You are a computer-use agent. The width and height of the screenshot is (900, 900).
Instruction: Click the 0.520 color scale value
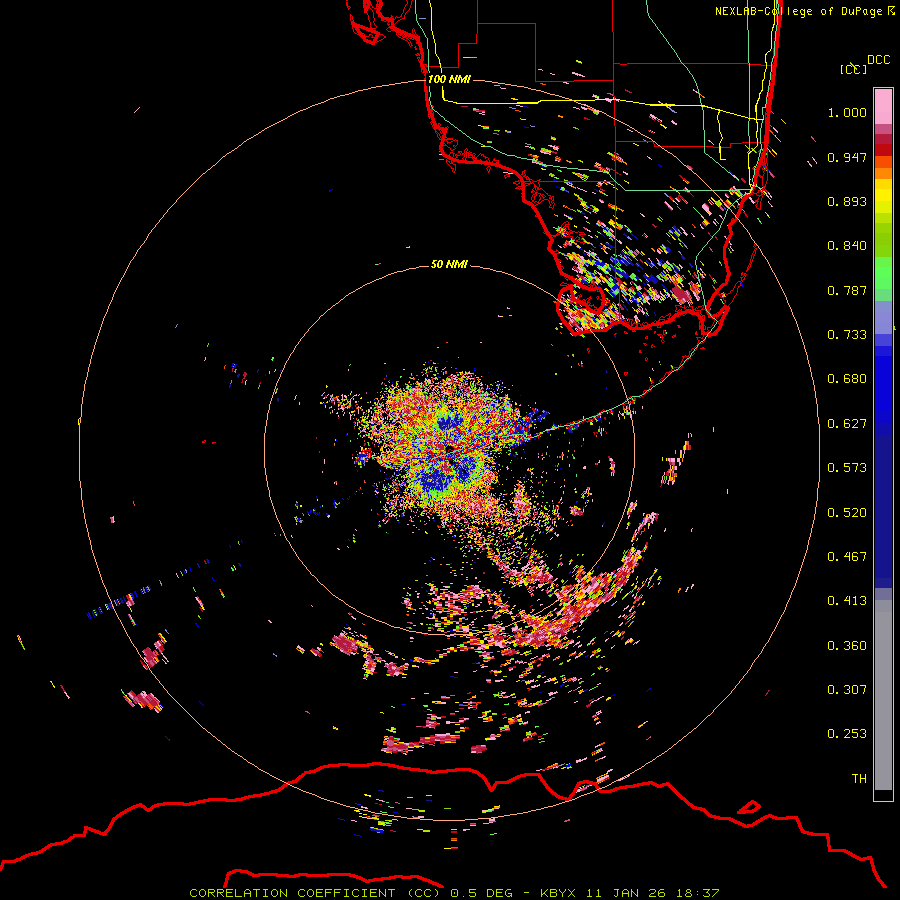(x=847, y=513)
